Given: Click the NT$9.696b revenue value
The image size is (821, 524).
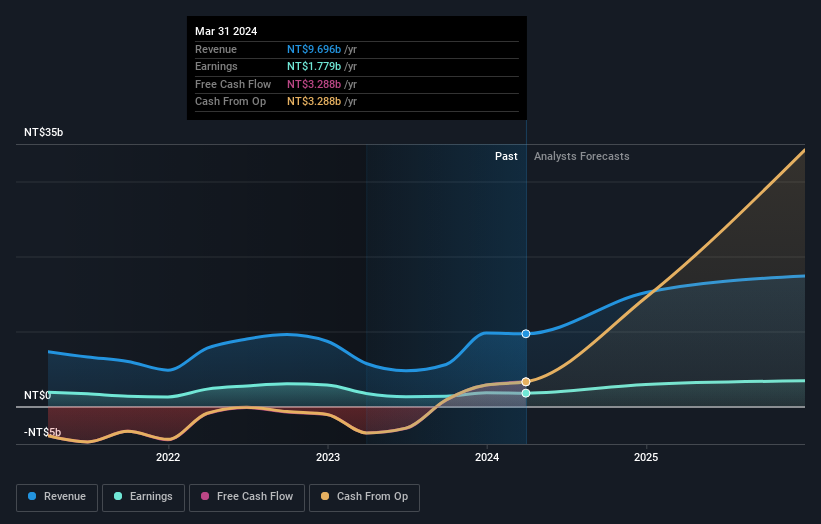Looking at the screenshot, I should [x=314, y=49].
